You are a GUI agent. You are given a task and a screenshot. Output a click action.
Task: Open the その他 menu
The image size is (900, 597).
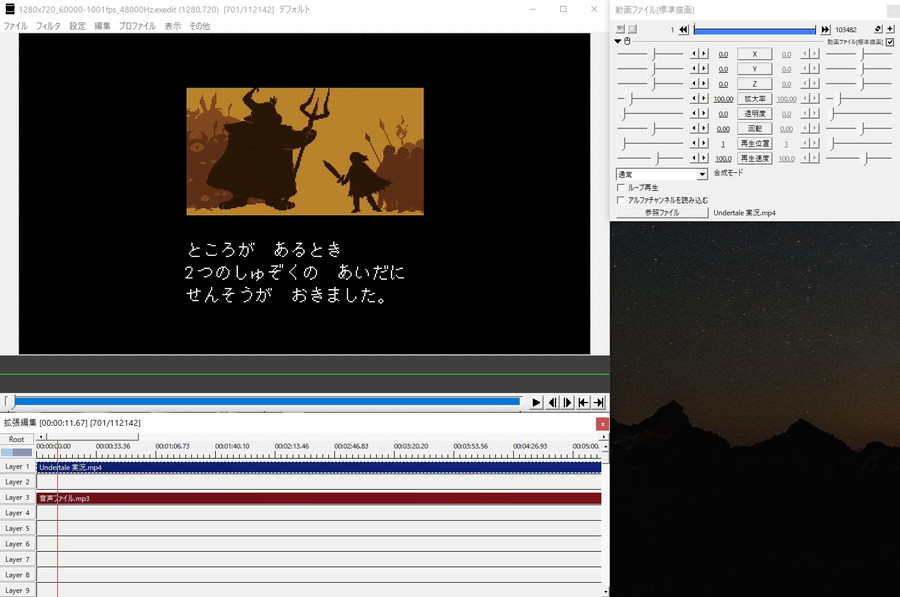click(200, 26)
